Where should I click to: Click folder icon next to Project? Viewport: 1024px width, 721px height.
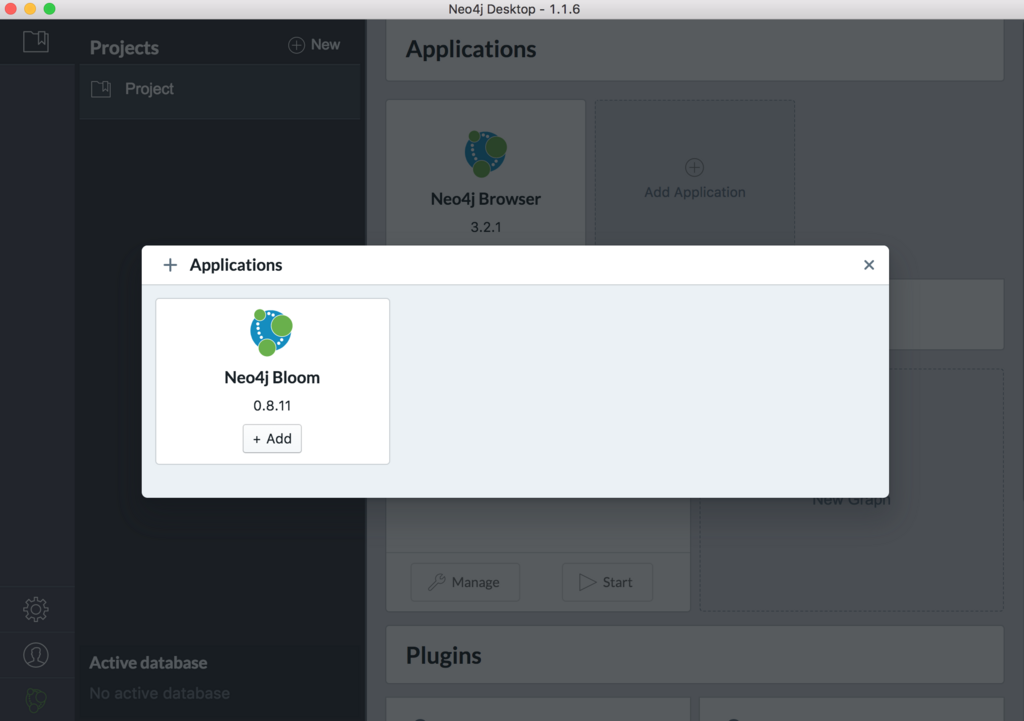(101, 89)
